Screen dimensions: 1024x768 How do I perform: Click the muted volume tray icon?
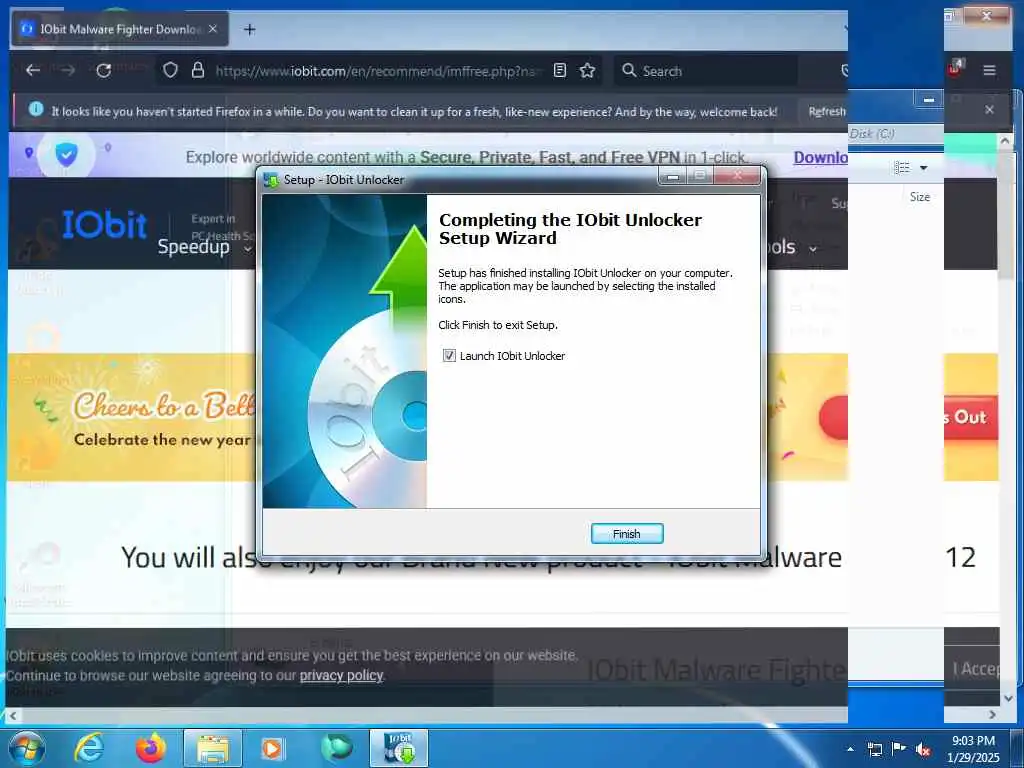click(923, 750)
